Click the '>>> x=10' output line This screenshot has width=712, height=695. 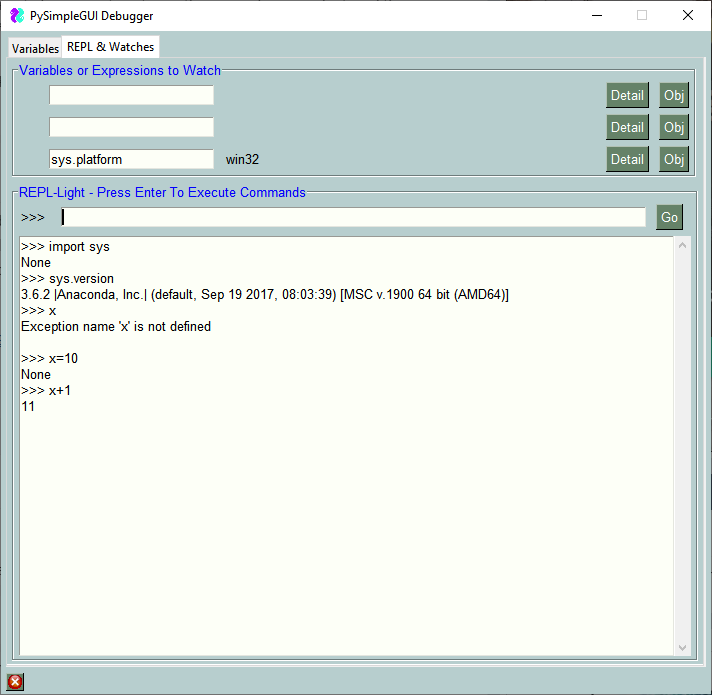tap(49, 359)
